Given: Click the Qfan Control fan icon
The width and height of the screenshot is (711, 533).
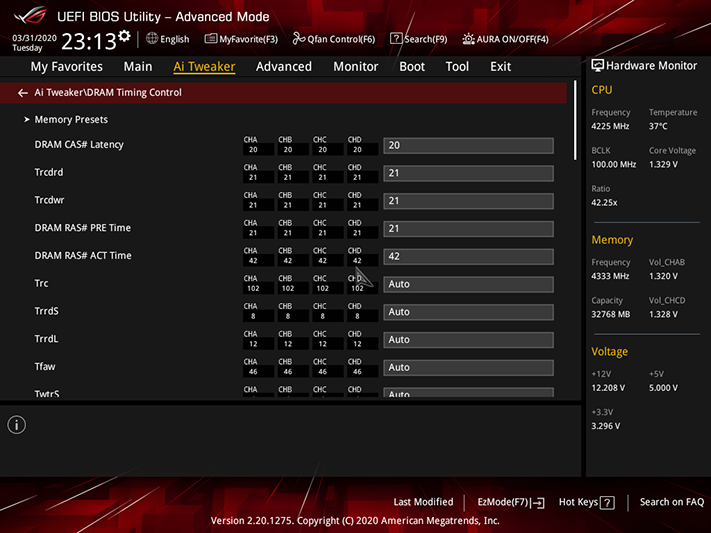Looking at the screenshot, I should 298,39.
